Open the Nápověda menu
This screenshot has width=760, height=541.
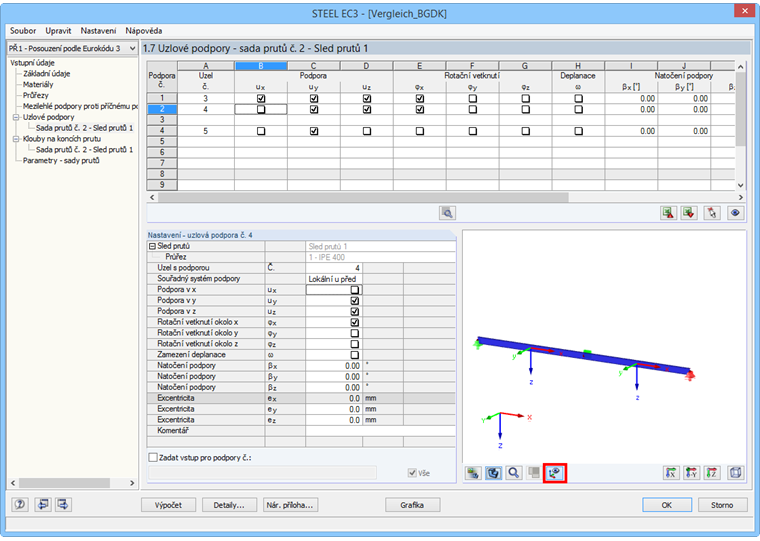click(x=143, y=31)
